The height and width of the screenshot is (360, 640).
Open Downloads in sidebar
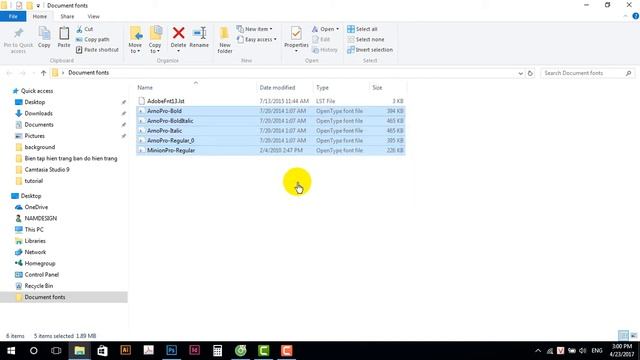pos(38,113)
